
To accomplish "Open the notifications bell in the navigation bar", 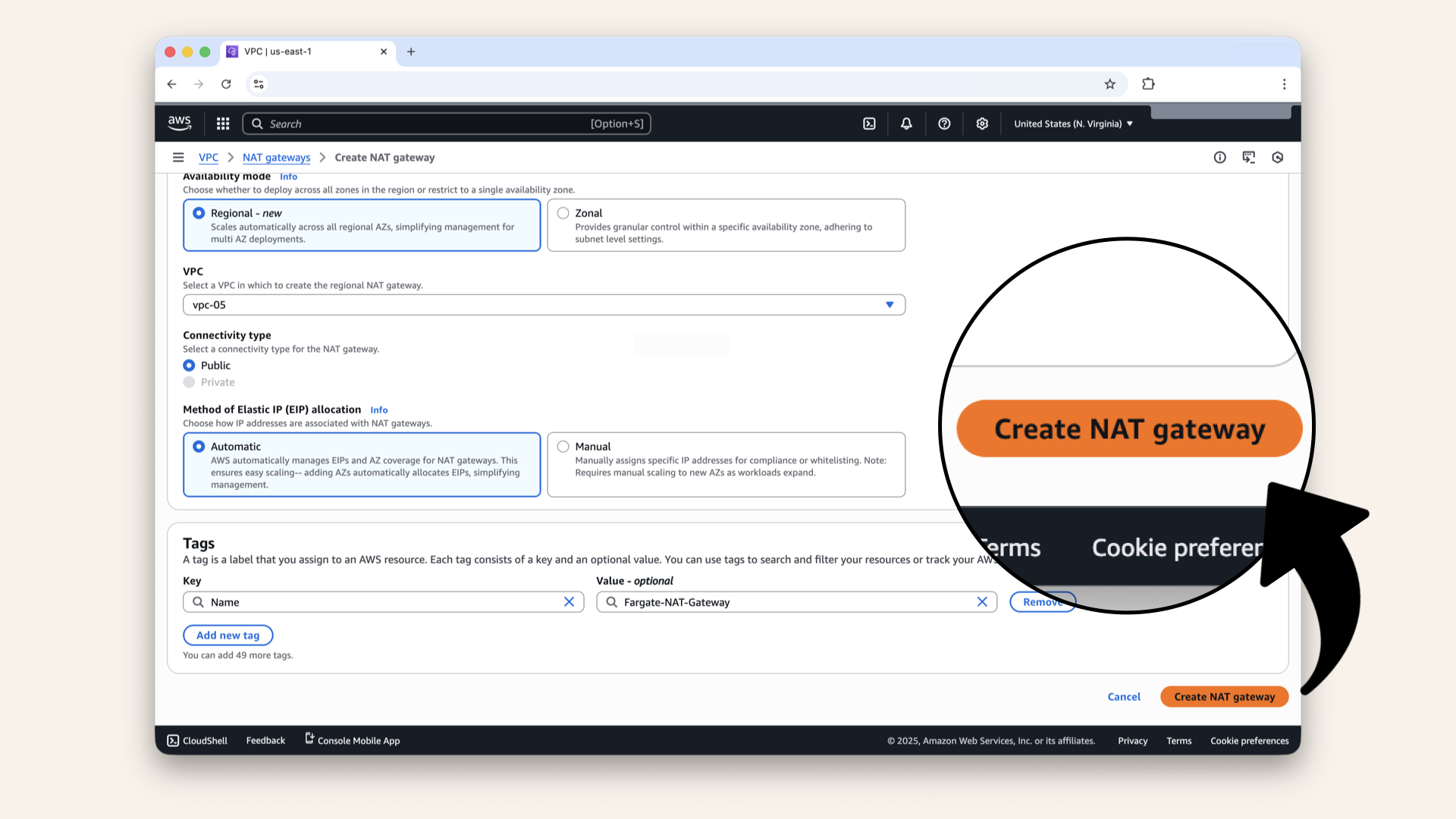I will click(x=906, y=123).
